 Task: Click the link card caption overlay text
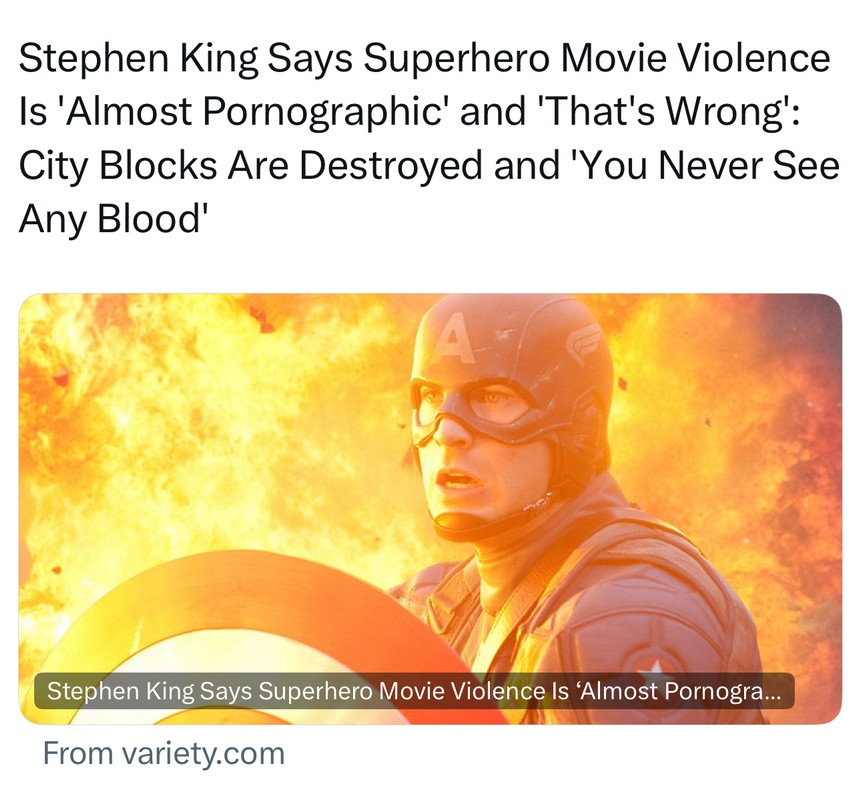[413, 691]
